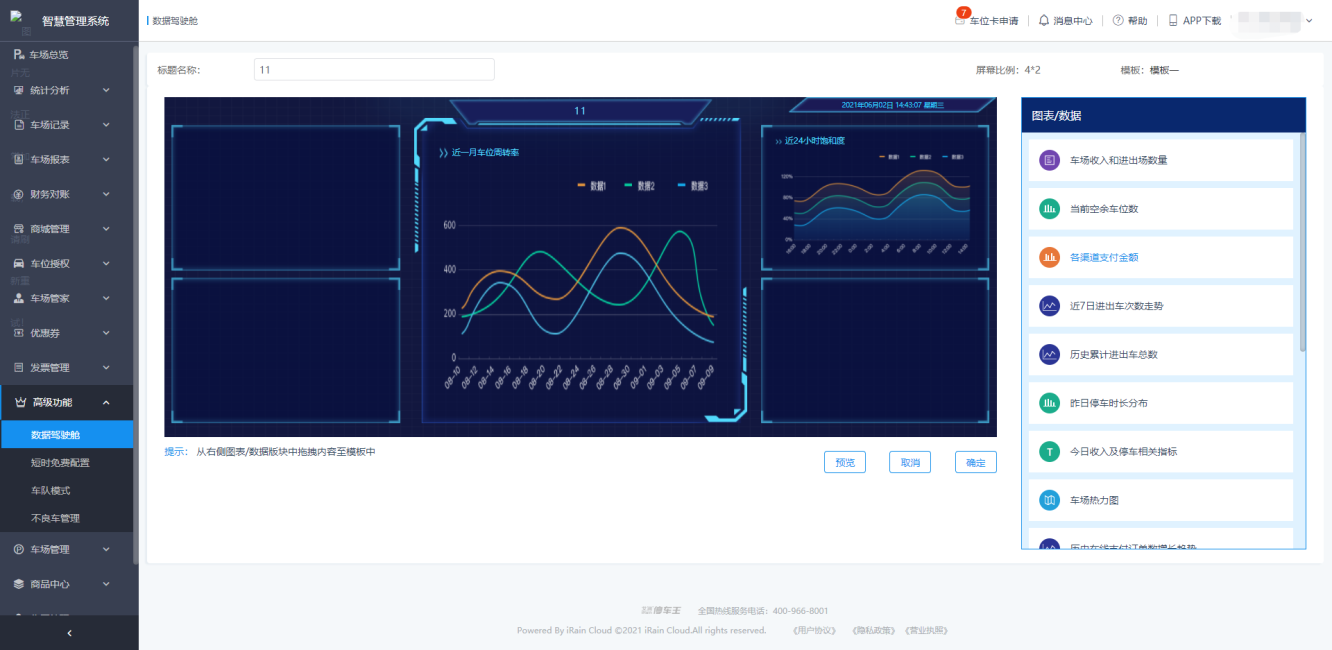1332x650 pixels.
Task: Select the 近7日进出车次数走势 line icon
Action: tap(1049, 306)
